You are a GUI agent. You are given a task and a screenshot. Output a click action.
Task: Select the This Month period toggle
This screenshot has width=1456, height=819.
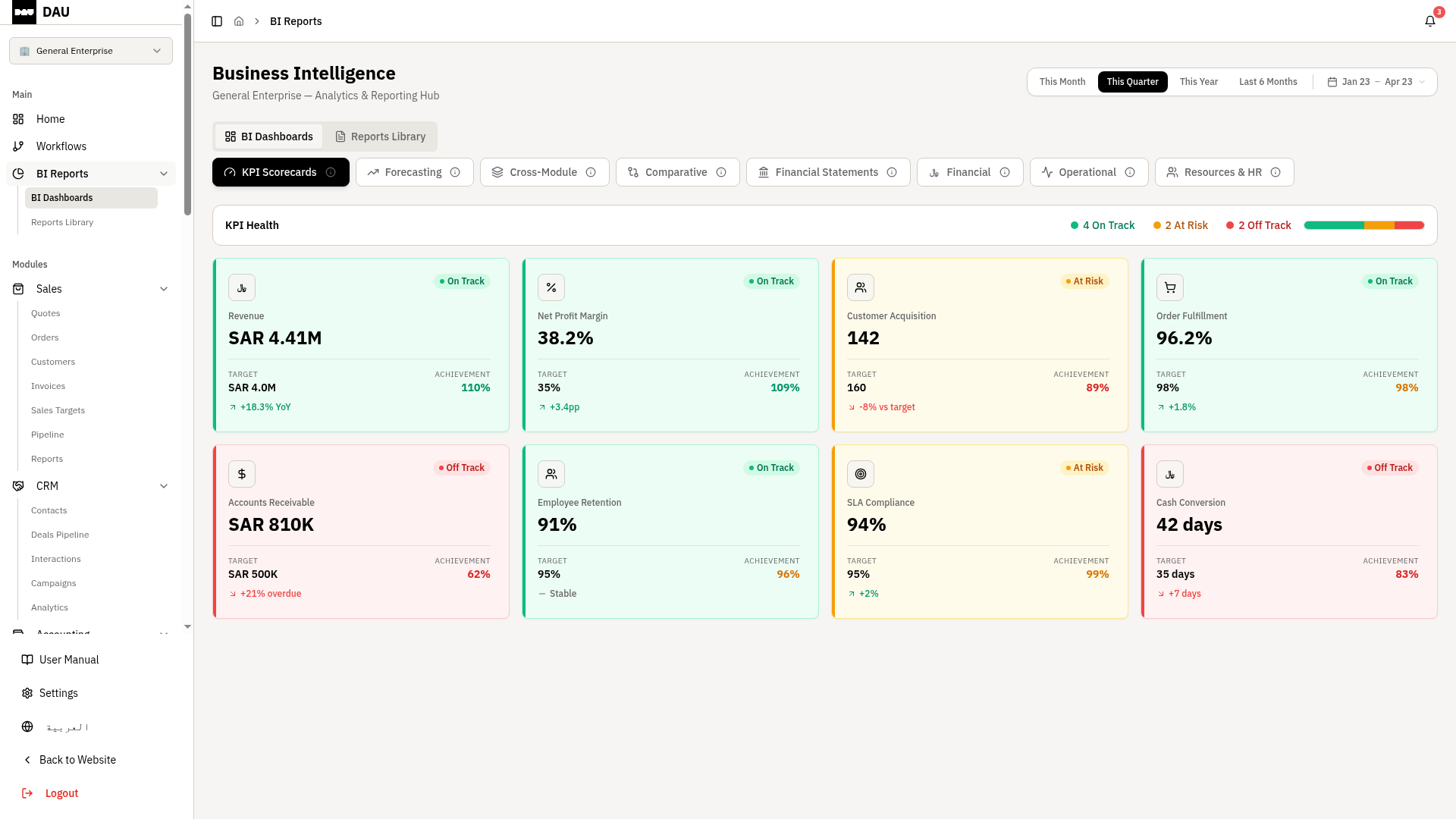coord(1062,82)
